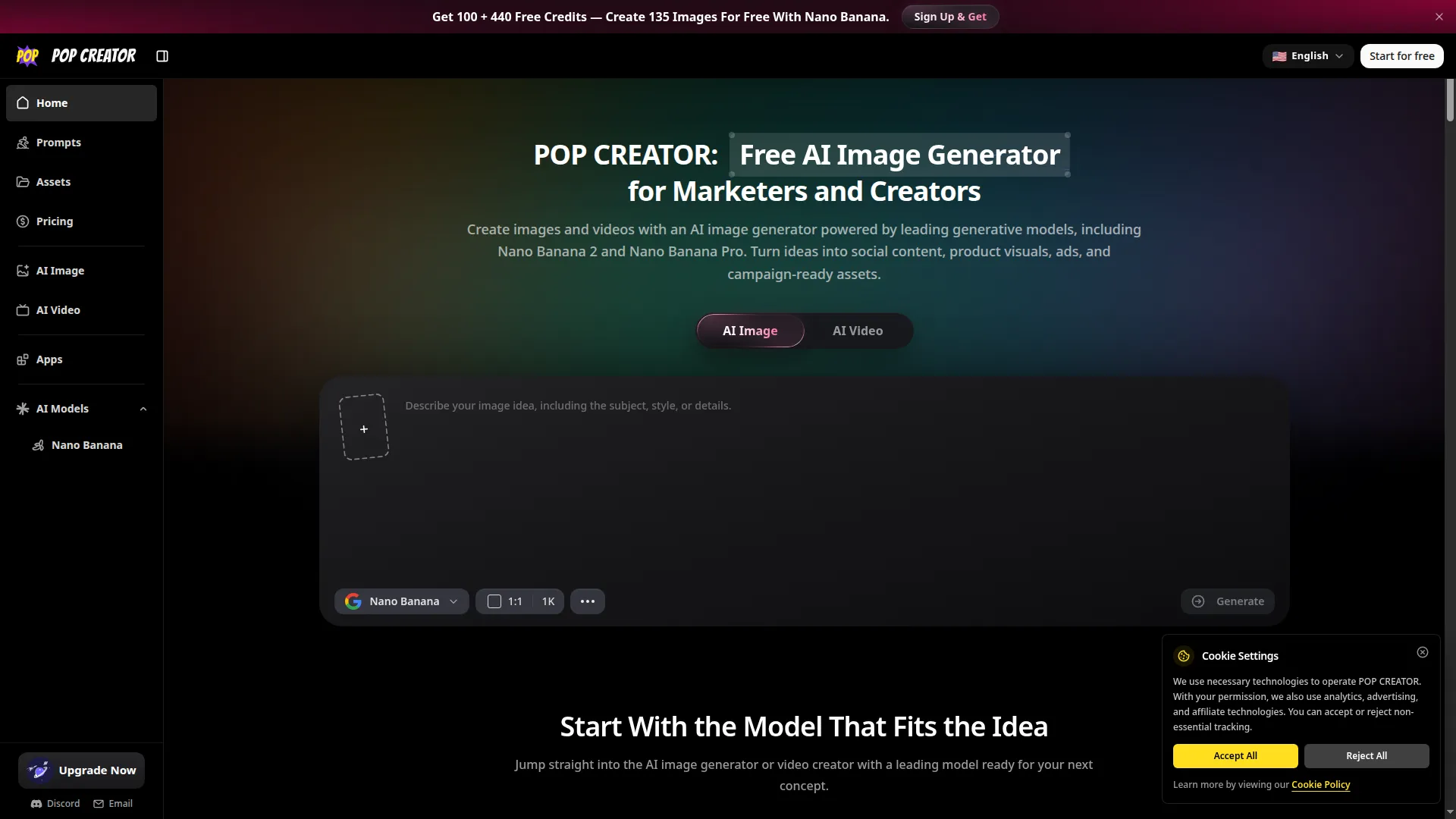Open AI Image in the sidebar
Screen dimensions: 1456x819
pyautogui.click(x=81, y=271)
